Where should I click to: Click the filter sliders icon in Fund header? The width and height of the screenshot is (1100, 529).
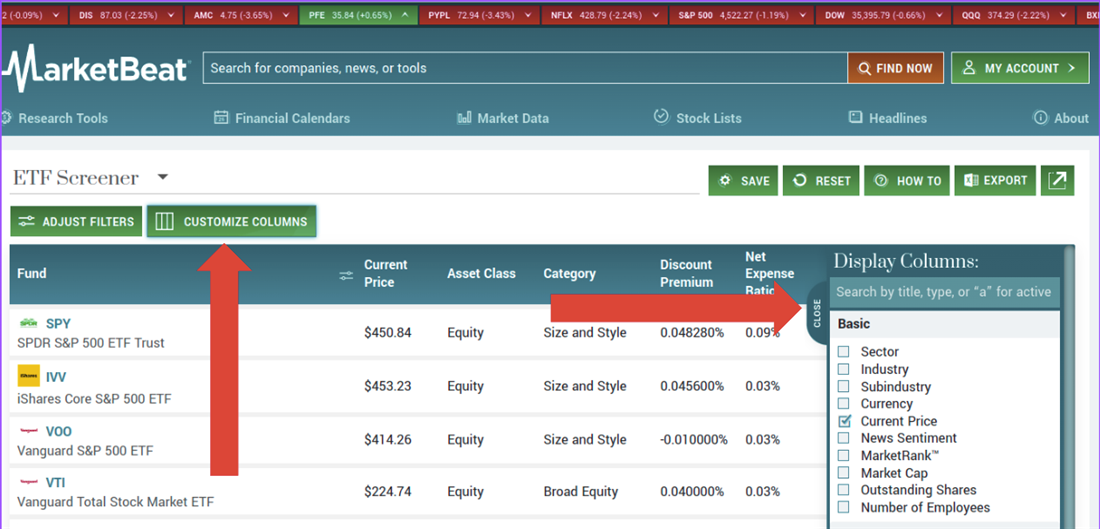click(346, 275)
